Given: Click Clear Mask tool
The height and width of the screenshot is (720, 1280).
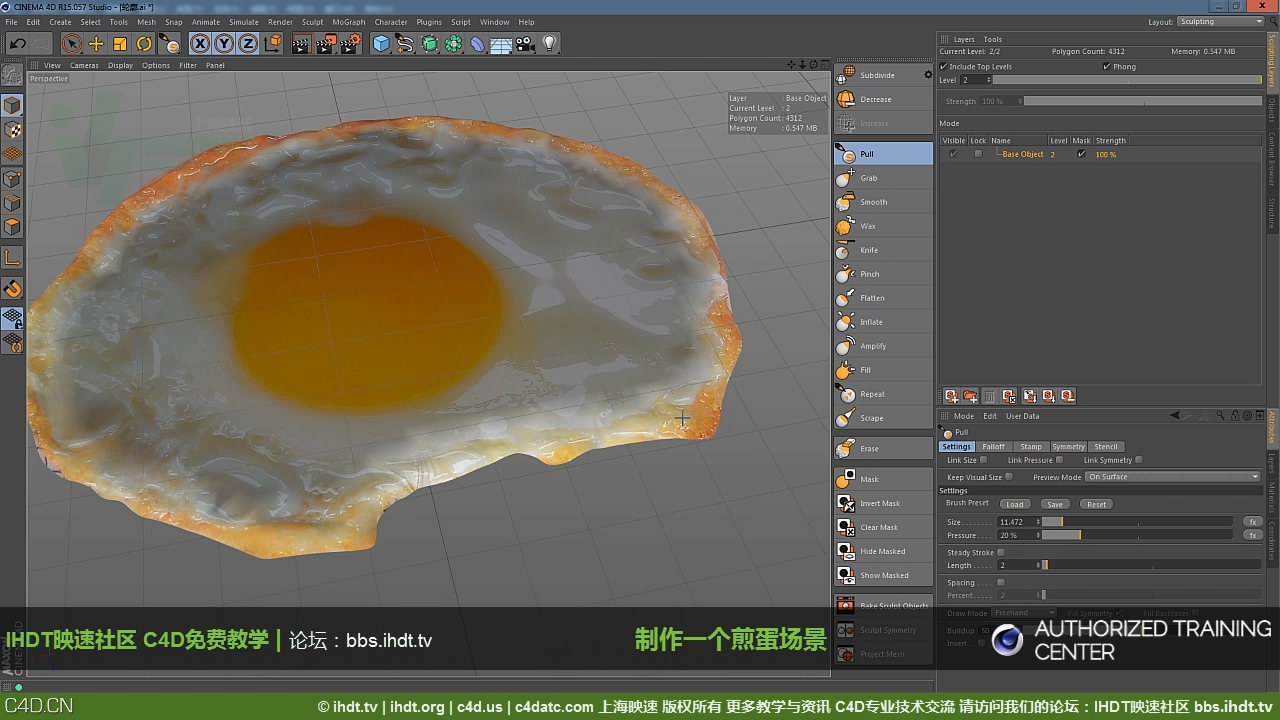Looking at the screenshot, I should click(884, 527).
